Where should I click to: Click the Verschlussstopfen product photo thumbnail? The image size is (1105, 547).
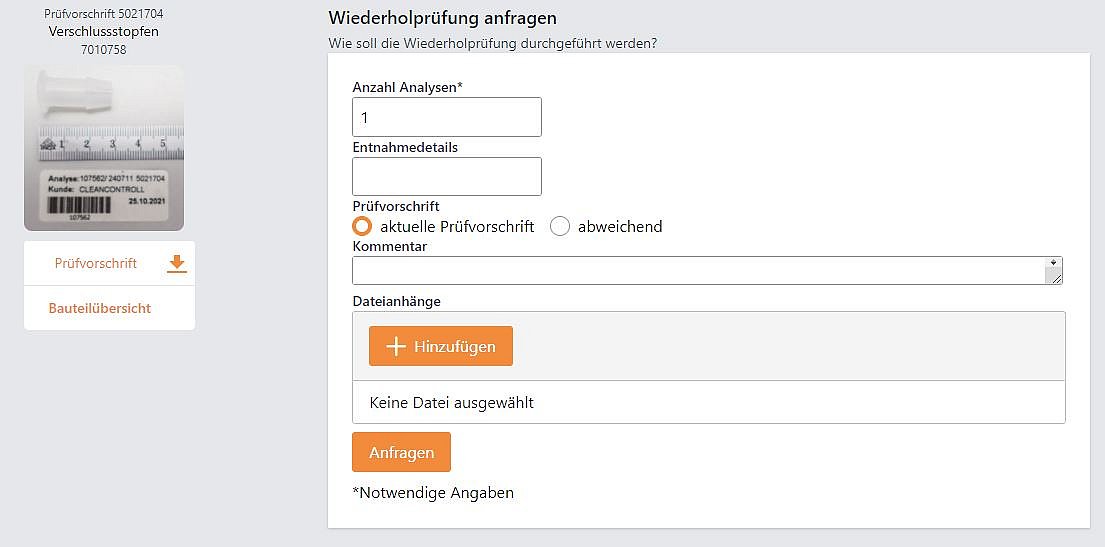[104, 148]
